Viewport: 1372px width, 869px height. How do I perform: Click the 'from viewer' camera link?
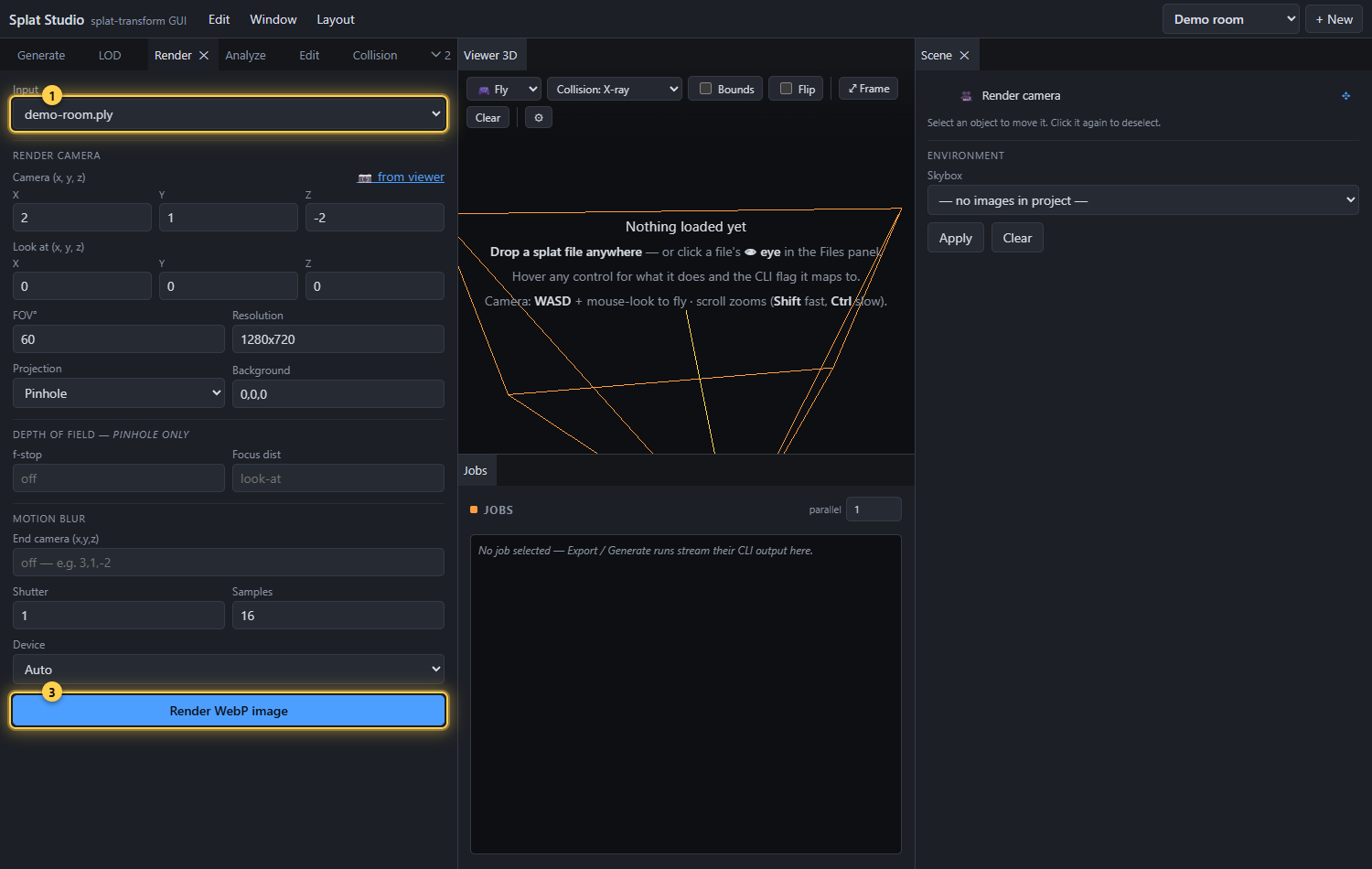click(401, 177)
